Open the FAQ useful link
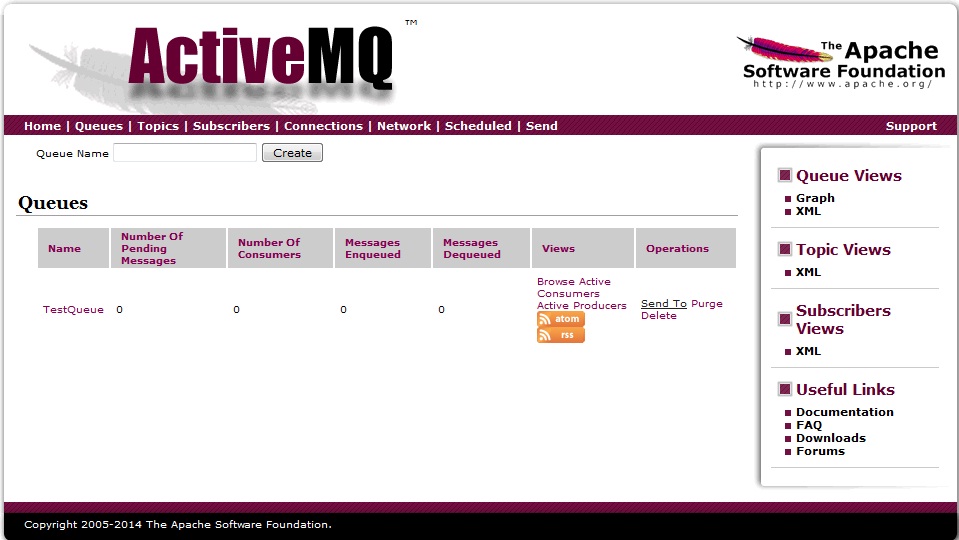The height and width of the screenshot is (540, 959). point(809,425)
